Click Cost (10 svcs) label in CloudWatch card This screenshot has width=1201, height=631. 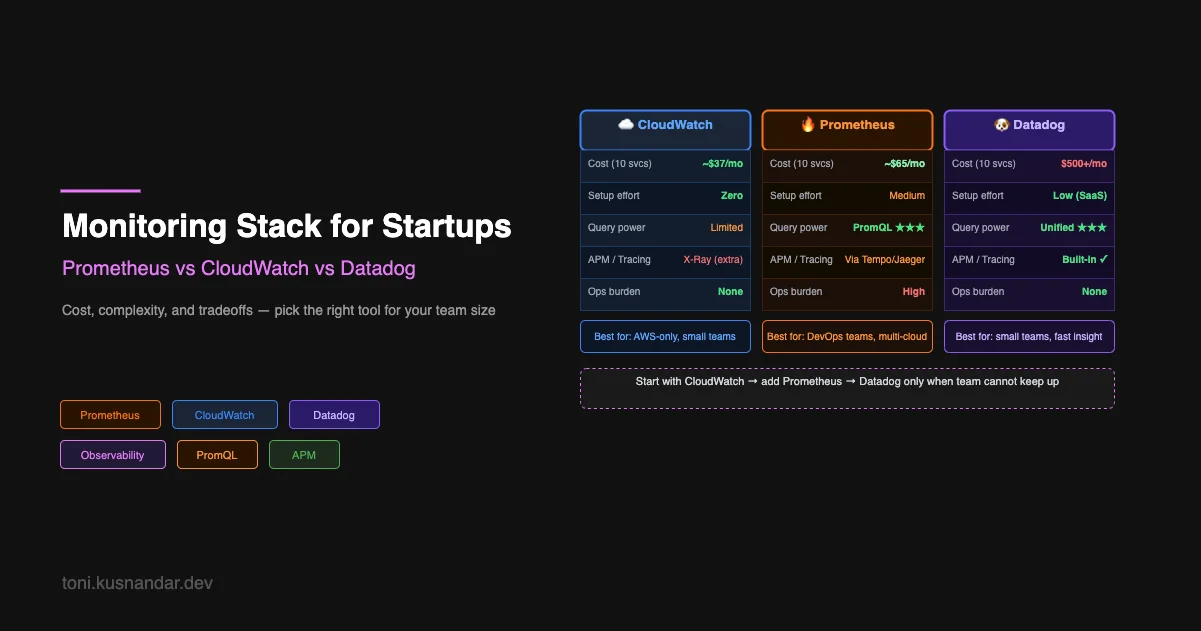pyautogui.click(x=619, y=164)
